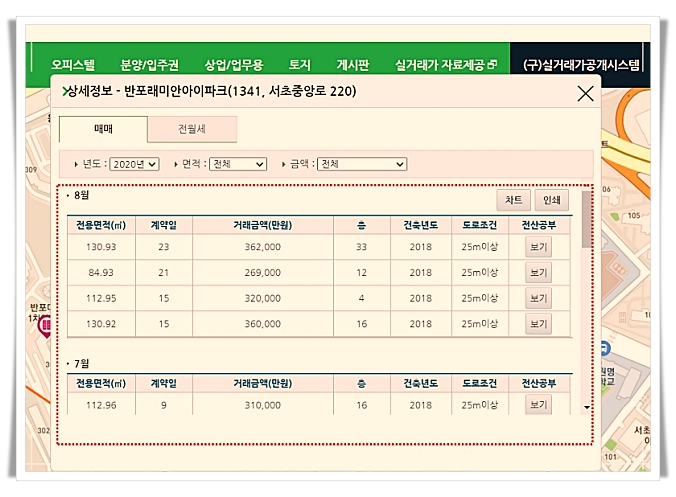Expand the 년도 dropdown showing 2020년
676x497 pixels.
(x=135, y=164)
